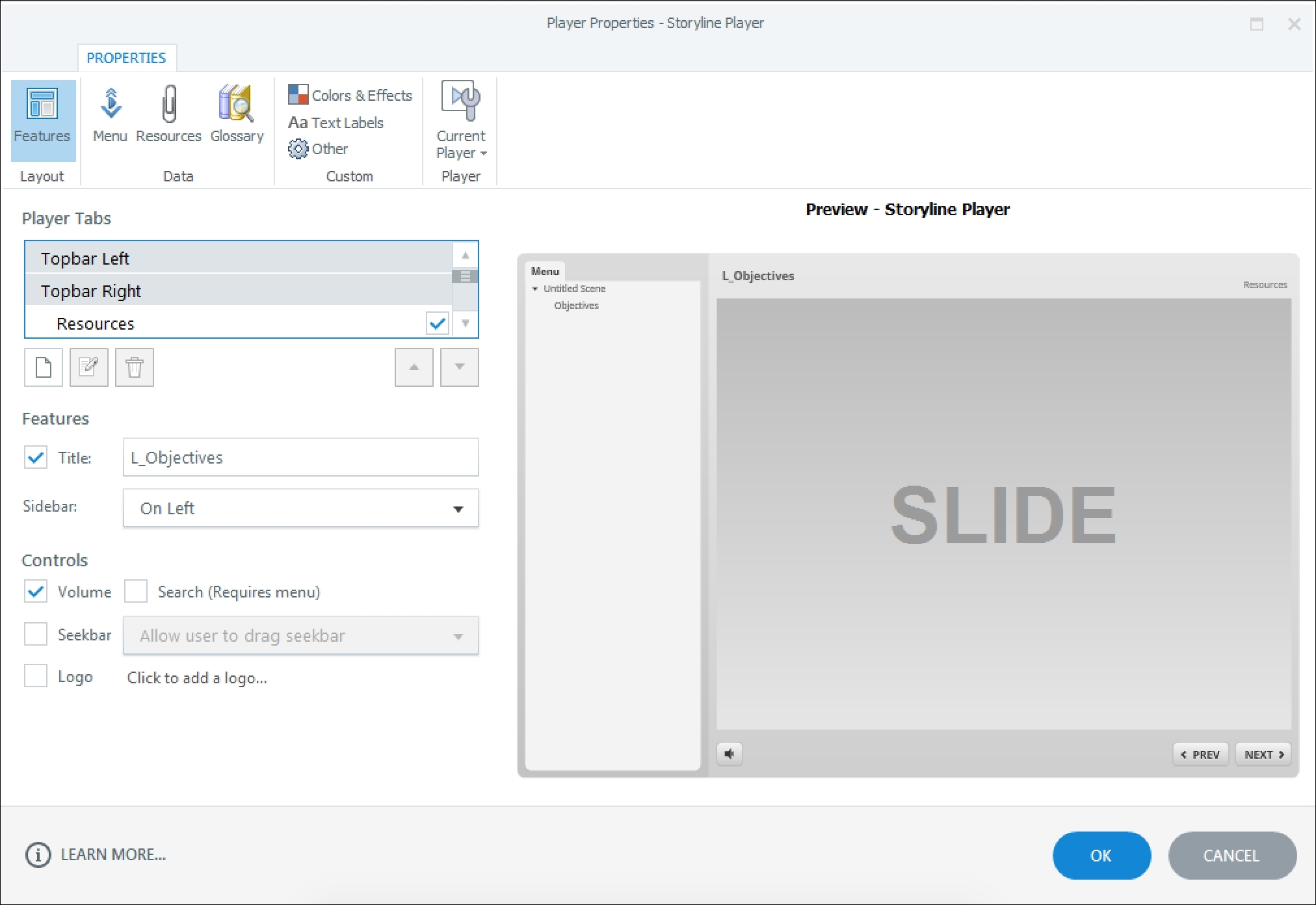Edit the selected player tab
The image size is (1316, 905).
point(89,367)
